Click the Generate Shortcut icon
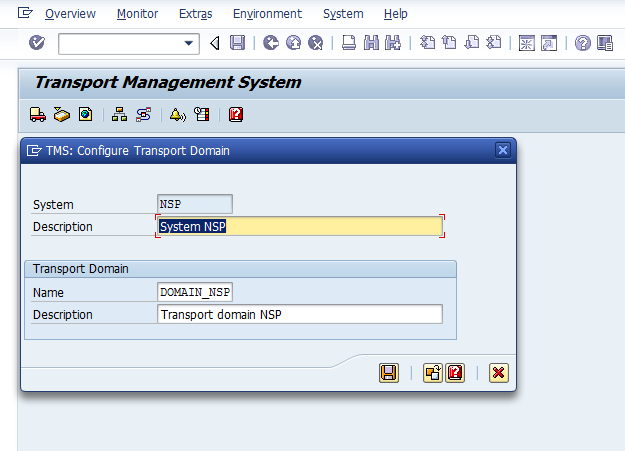 click(549, 43)
